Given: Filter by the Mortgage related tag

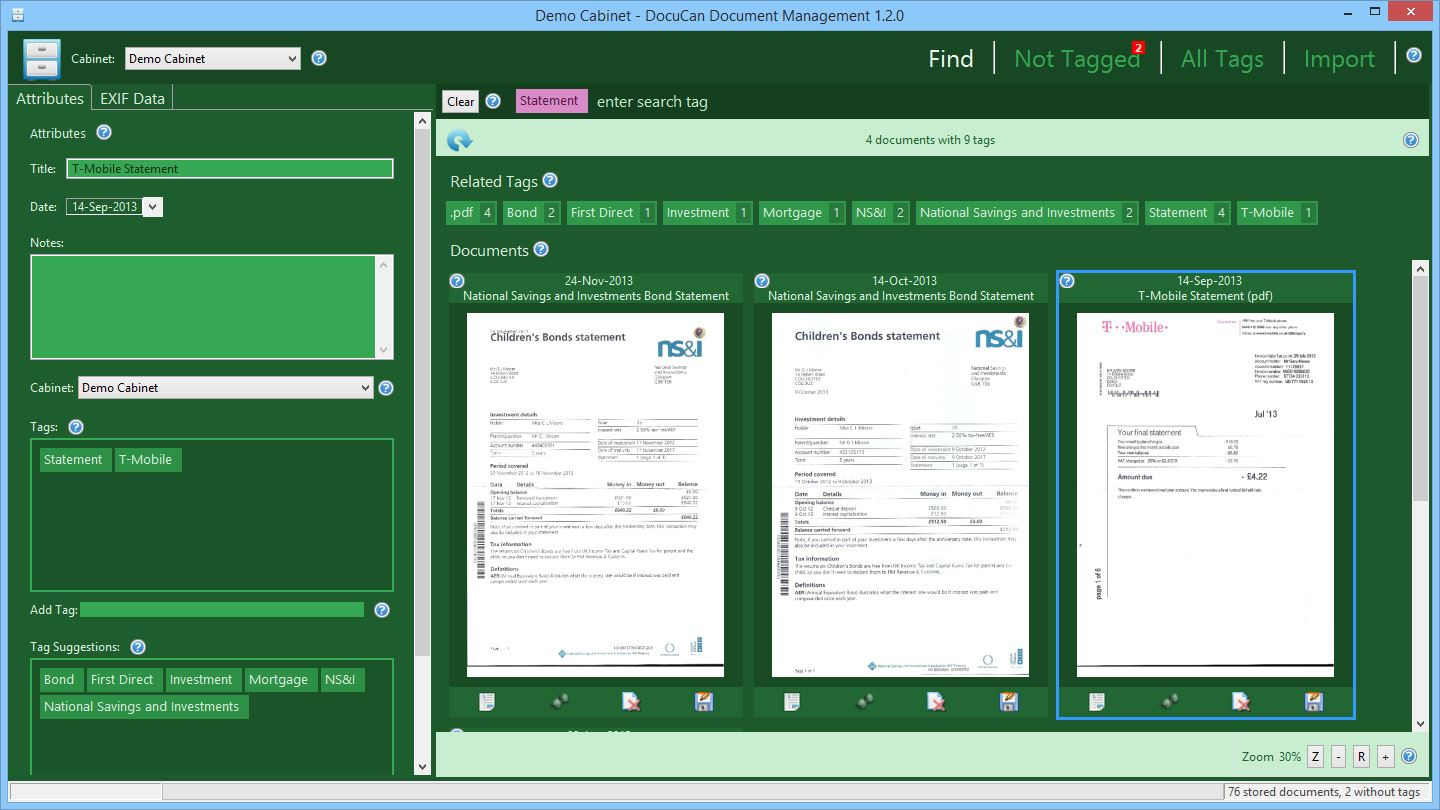Looking at the screenshot, I should click(802, 212).
